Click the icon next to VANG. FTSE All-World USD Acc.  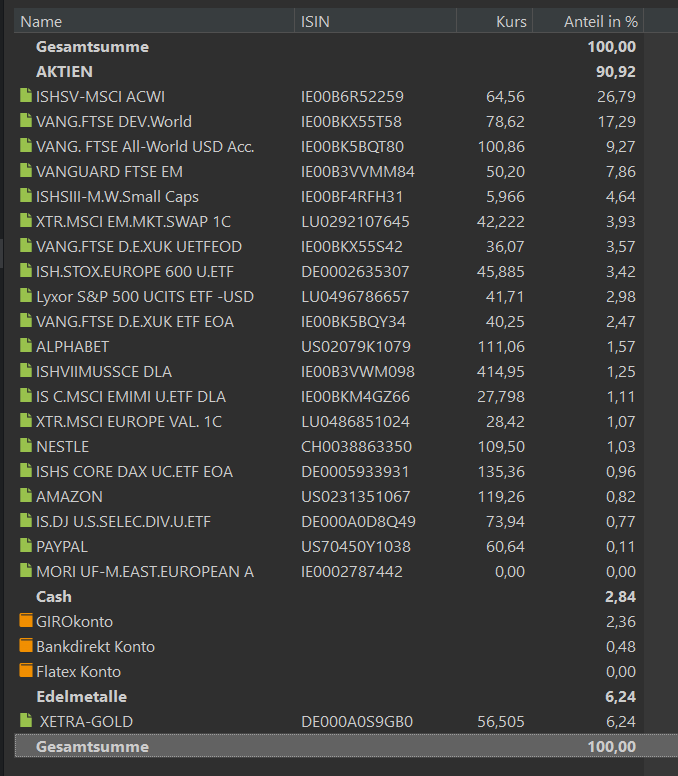coord(26,145)
